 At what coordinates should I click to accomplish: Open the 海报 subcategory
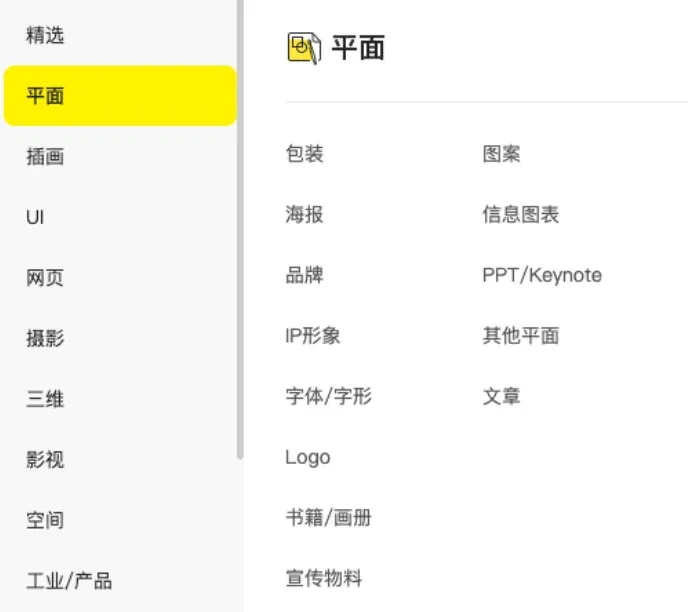pos(304,214)
